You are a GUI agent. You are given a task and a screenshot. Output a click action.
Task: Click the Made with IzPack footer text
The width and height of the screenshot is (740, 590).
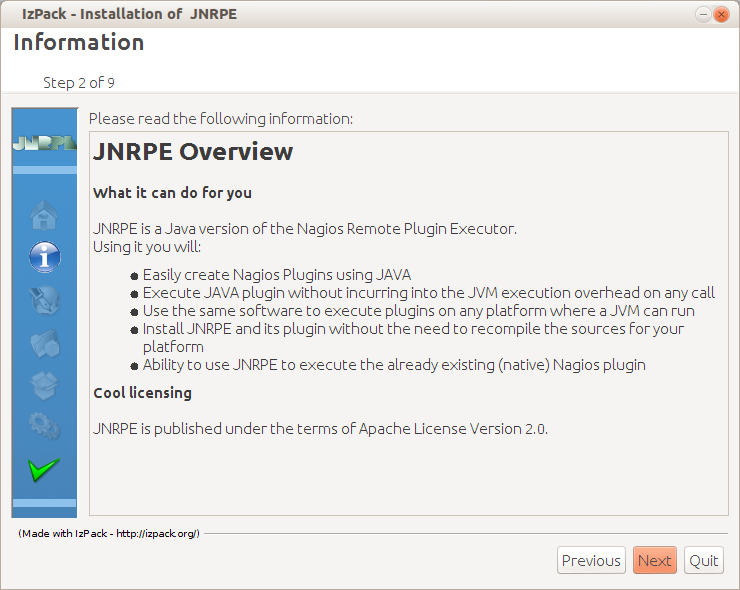pyautogui.click(x=109, y=533)
